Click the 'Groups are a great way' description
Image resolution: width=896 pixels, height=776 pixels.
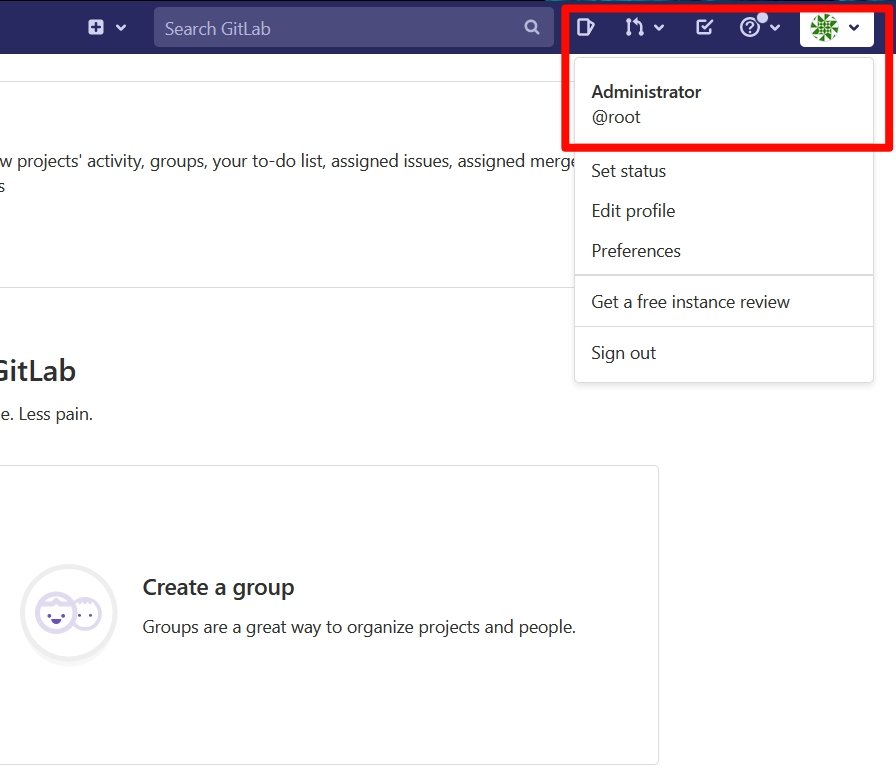coord(359,627)
